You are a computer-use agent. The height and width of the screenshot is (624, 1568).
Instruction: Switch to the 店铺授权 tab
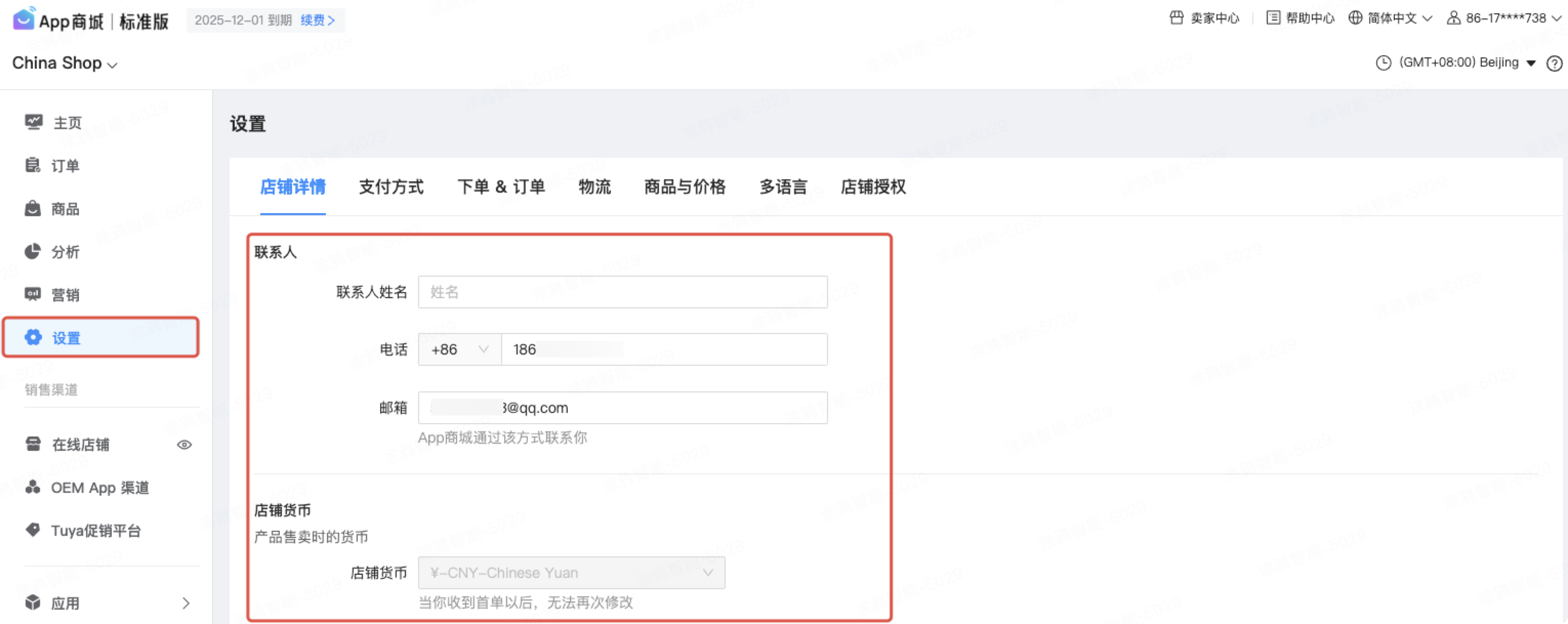point(874,187)
